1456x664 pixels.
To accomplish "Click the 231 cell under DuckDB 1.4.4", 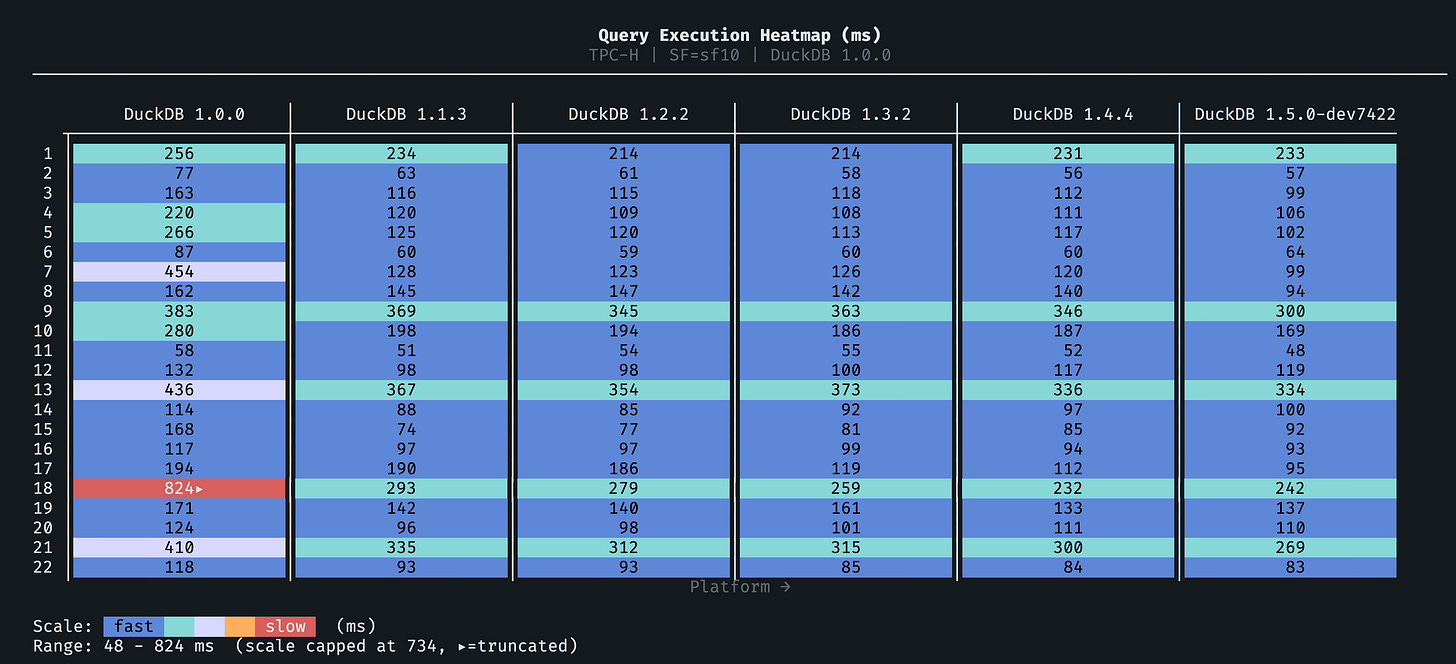I will (1068, 154).
